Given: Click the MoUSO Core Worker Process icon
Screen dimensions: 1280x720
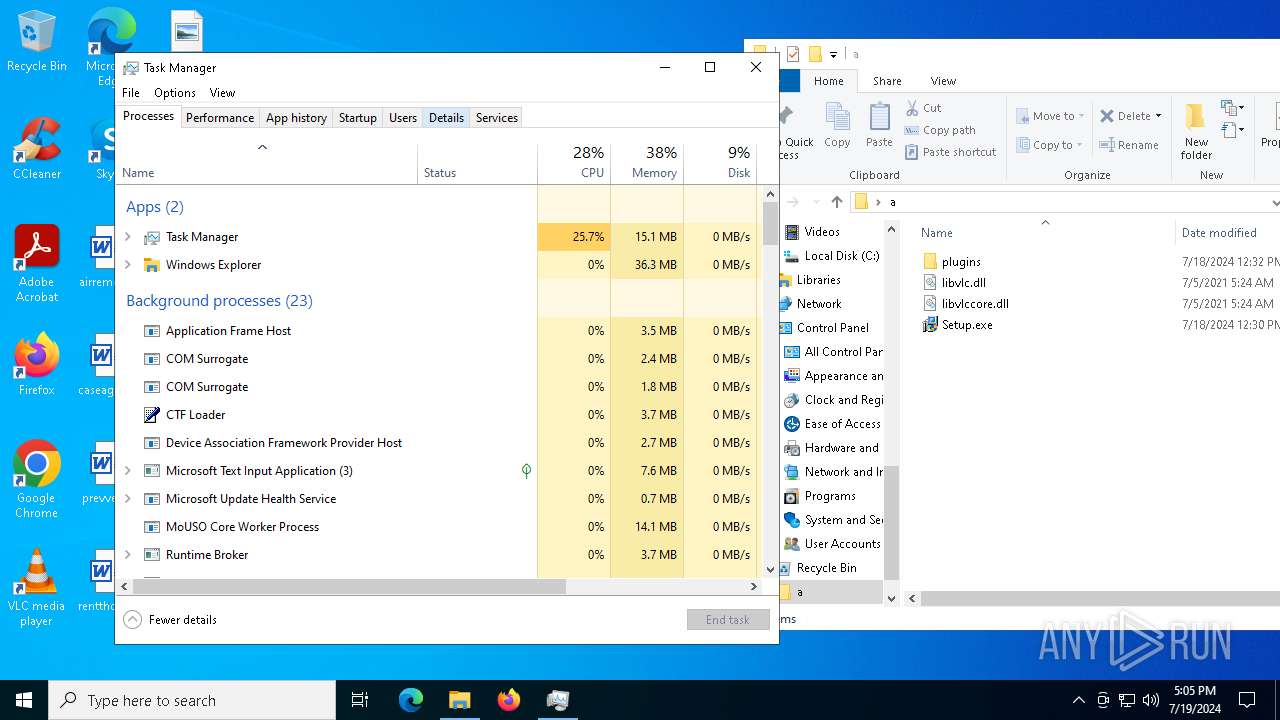Looking at the screenshot, I should point(152,527).
